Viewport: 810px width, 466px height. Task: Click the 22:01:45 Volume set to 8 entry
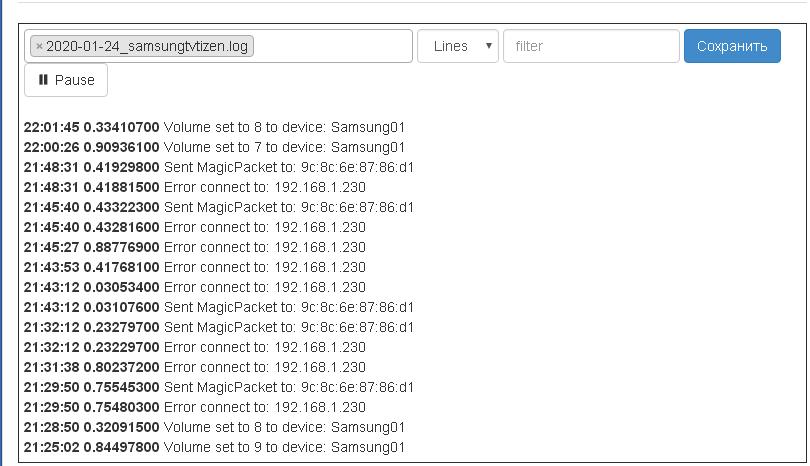click(214, 127)
